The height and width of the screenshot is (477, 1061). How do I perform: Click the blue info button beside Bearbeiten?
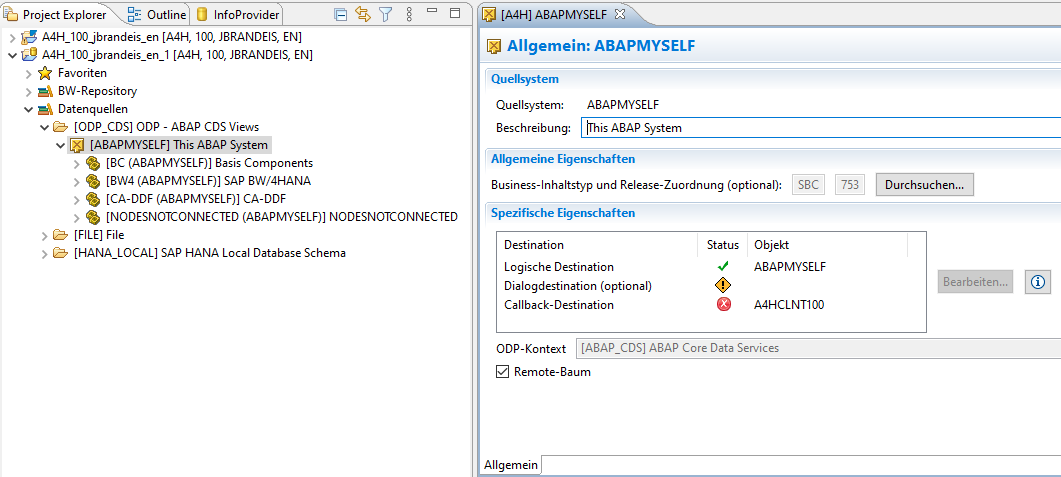[1037, 281]
